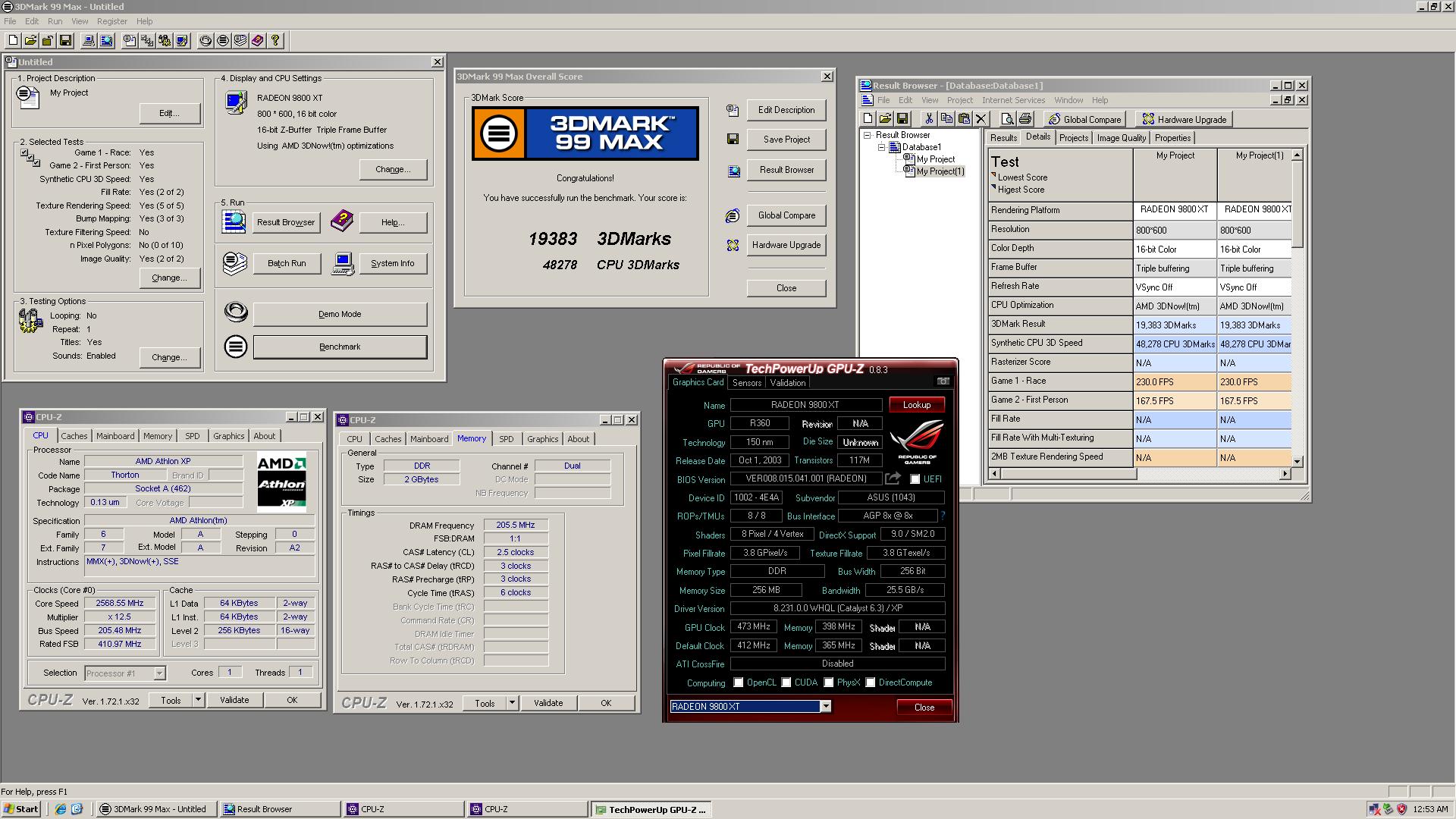Toggle the DirectCompute checkbox in GPU-Z
This screenshot has width=1456, height=819.
(871, 682)
